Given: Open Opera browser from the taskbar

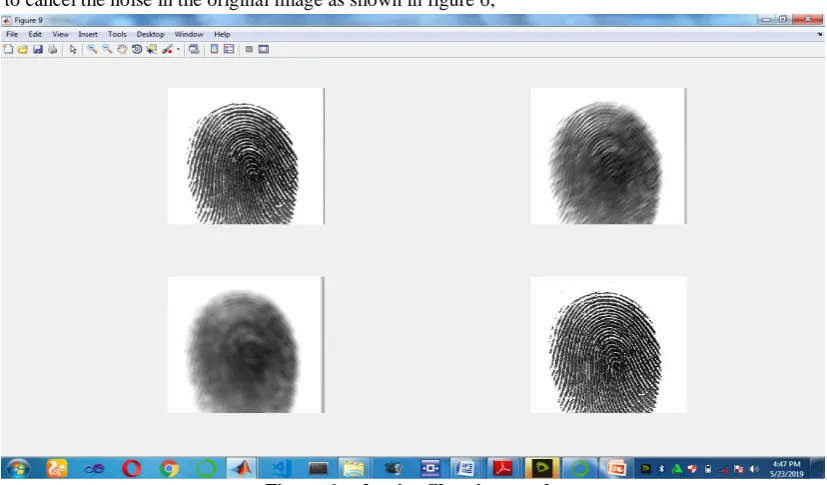Looking at the screenshot, I should (x=131, y=468).
